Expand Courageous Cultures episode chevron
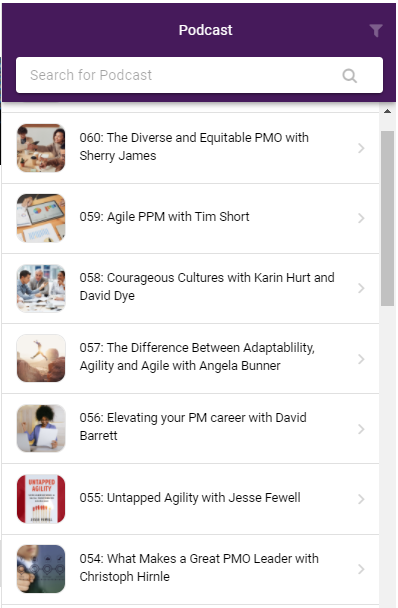The height and width of the screenshot is (608, 398). 361,288
